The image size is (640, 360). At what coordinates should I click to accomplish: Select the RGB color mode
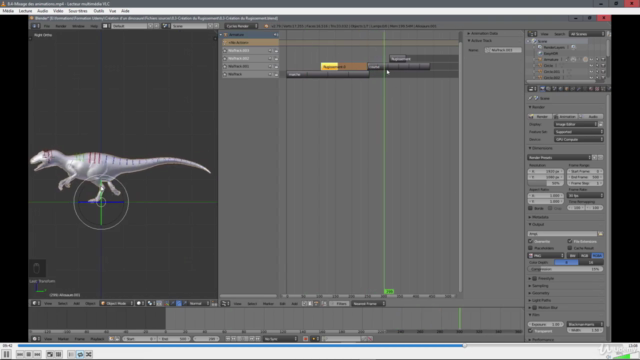[x=585, y=256]
